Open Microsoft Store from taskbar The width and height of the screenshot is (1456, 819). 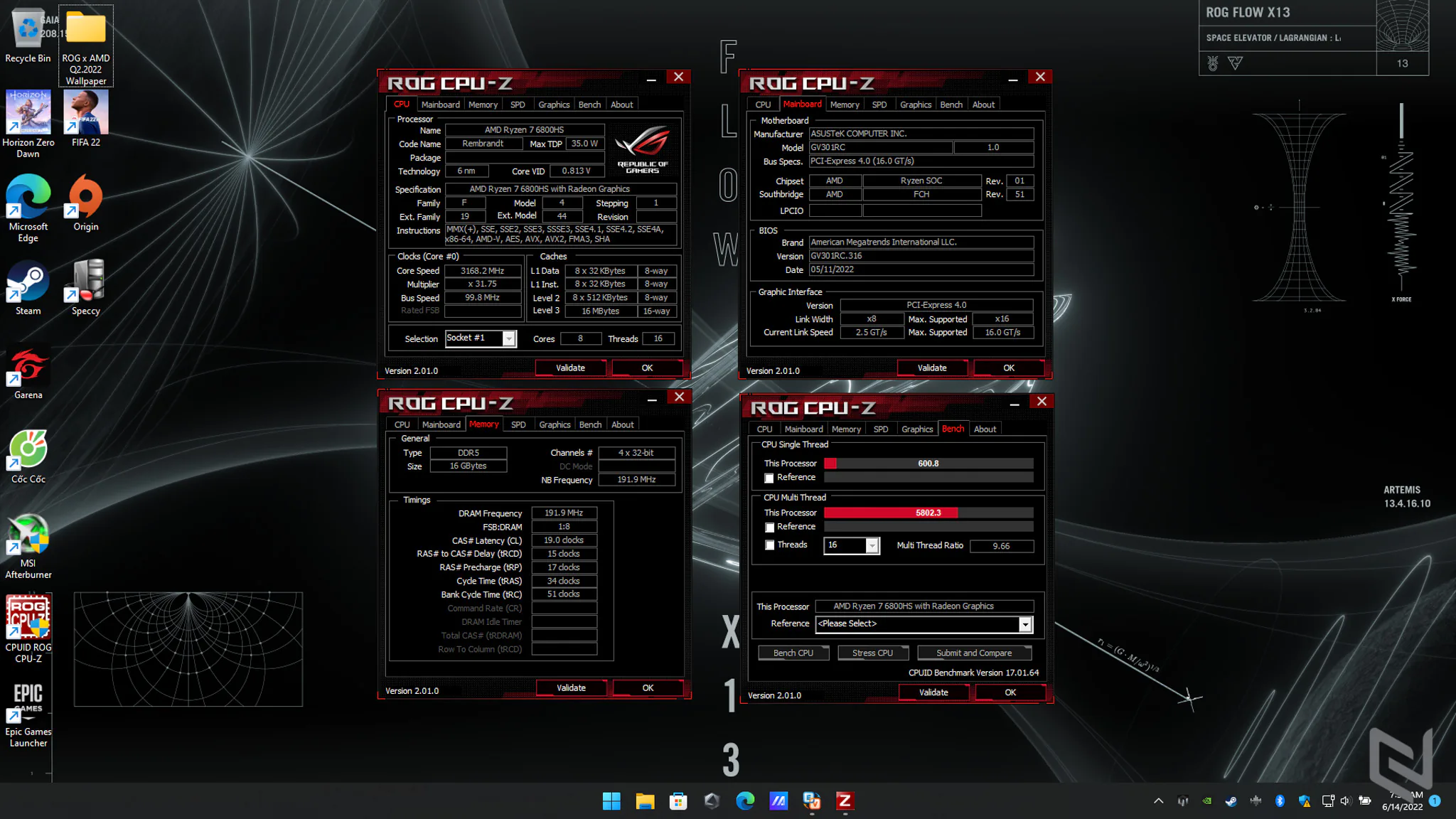(x=678, y=801)
